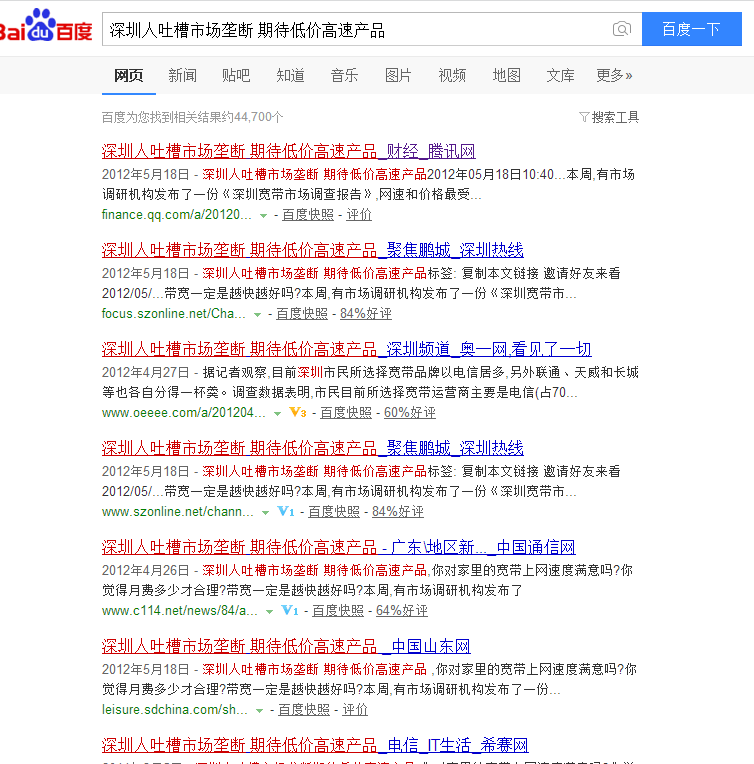Open the 更多» tab menu
Viewport: 754px width, 764px height.
614,75
